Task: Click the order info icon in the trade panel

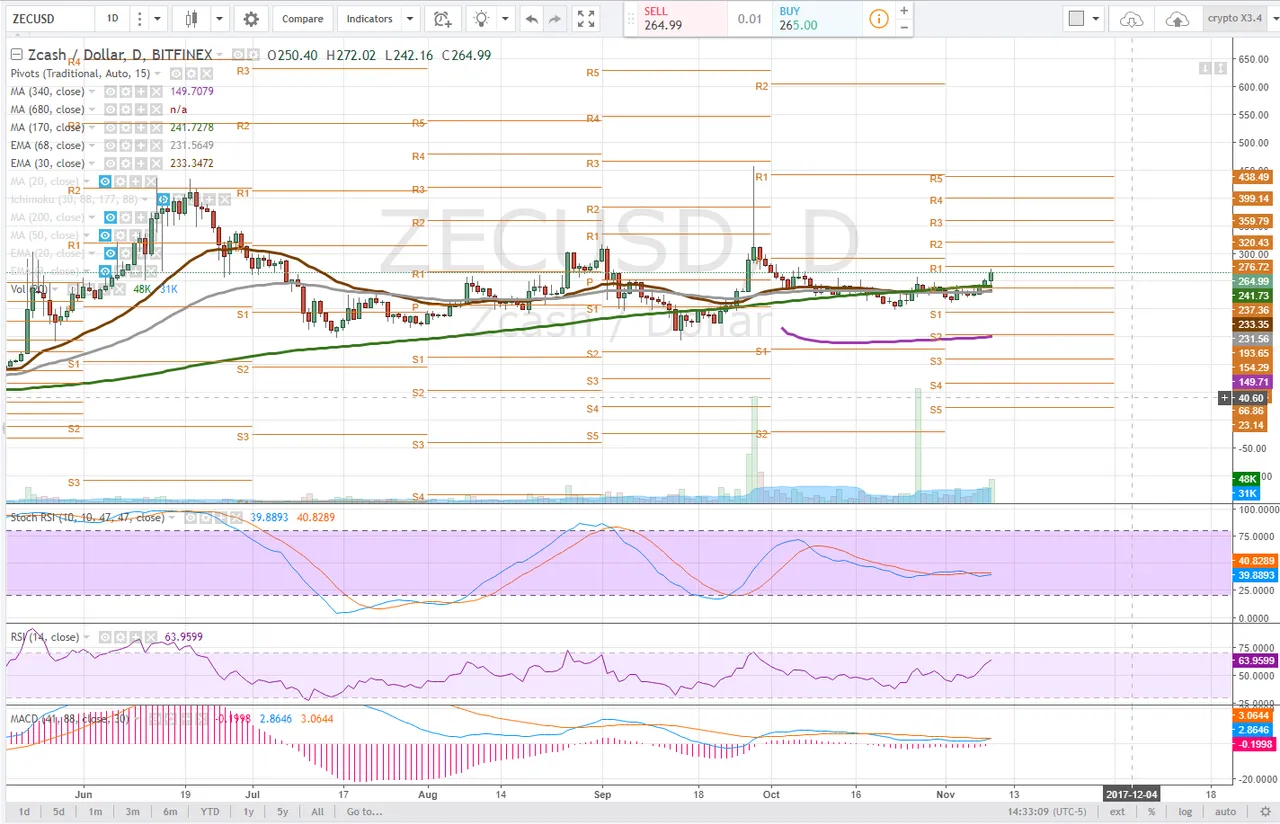Action: tap(878, 19)
